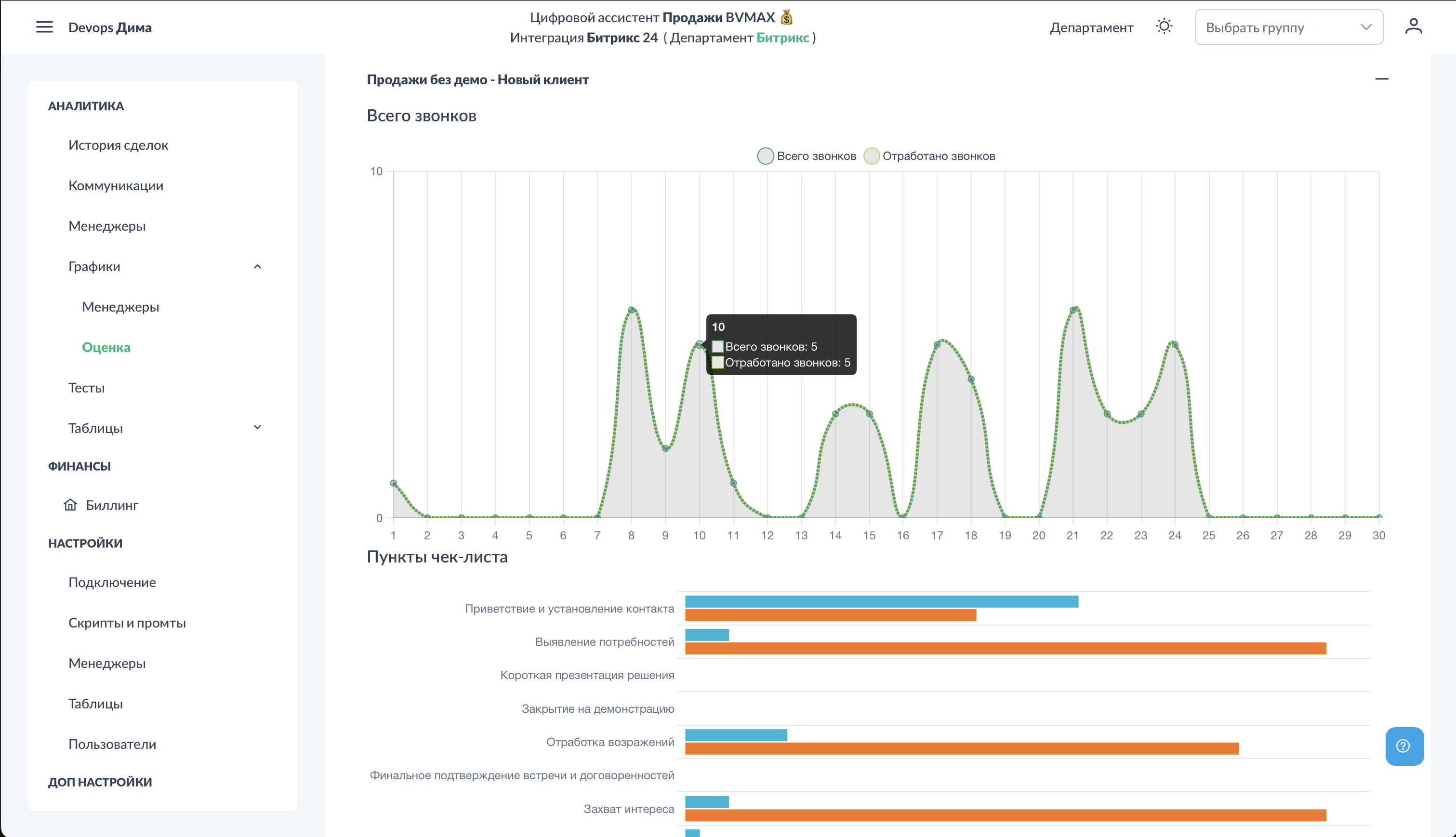The width and height of the screenshot is (1456, 837).
Task: Click the Департамент link in header
Action: 1091,27
